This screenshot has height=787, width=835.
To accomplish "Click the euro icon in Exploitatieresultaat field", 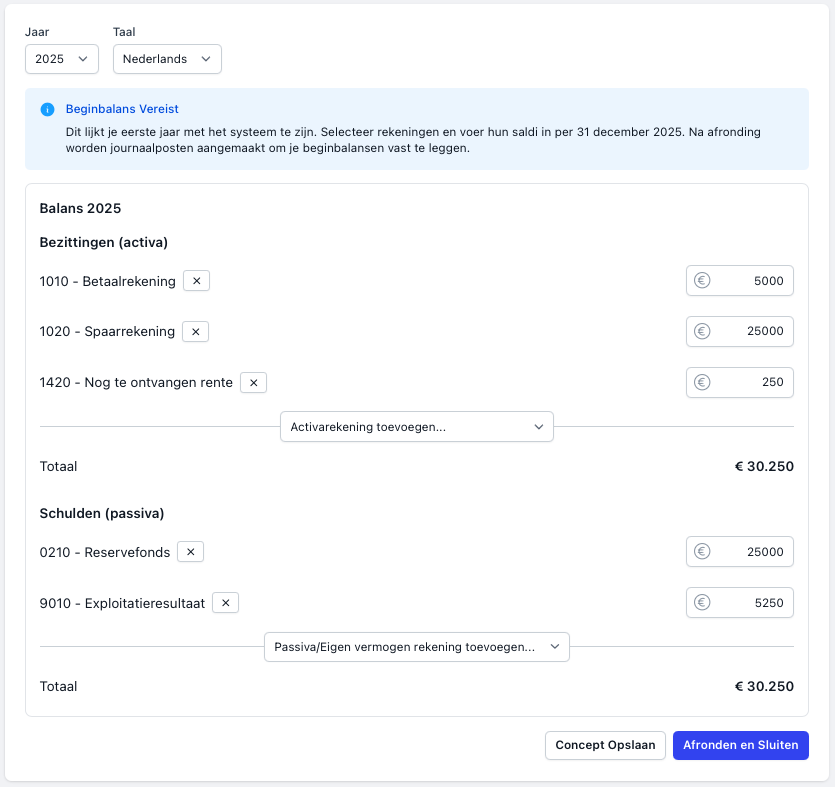I will pos(702,603).
